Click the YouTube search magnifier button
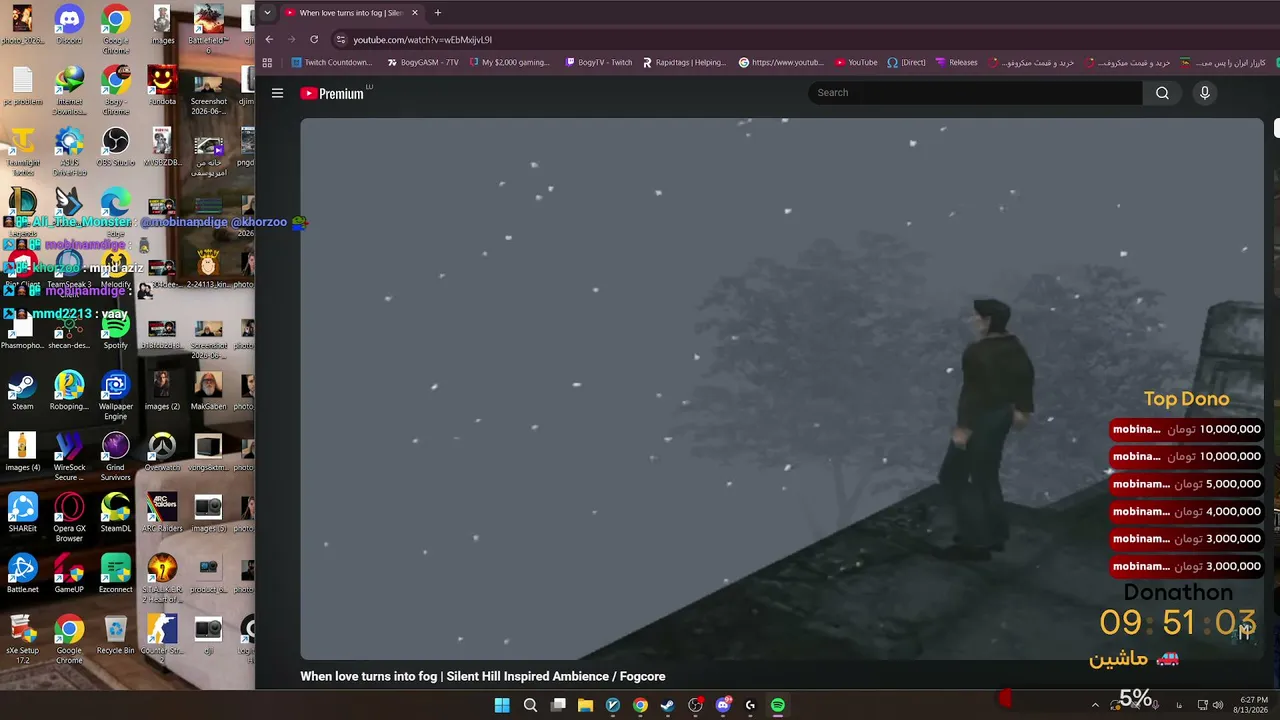Screen dimensions: 1280x720 pos(1162,93)
